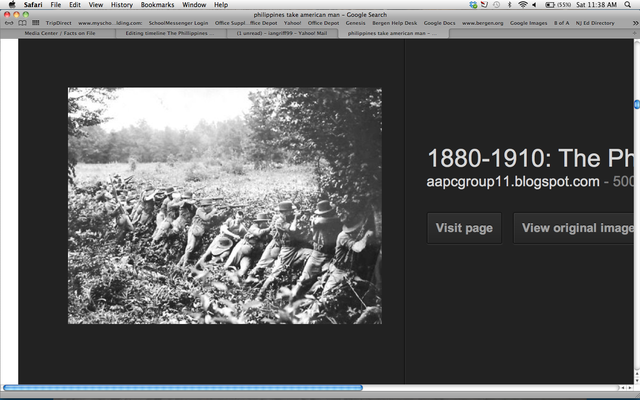640x400 pixels.
Task: Click the (55%) battery percentage text
Action: pyautogui.click(x=564, y=5)
